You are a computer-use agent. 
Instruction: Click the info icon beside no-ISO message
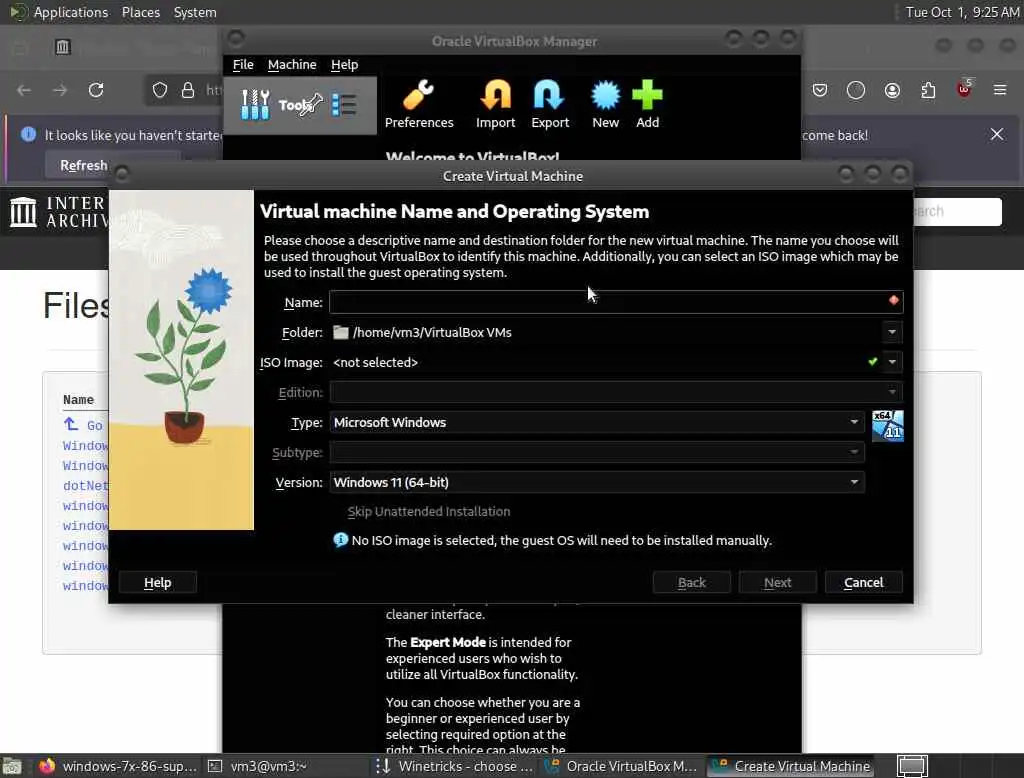point(340,540)
